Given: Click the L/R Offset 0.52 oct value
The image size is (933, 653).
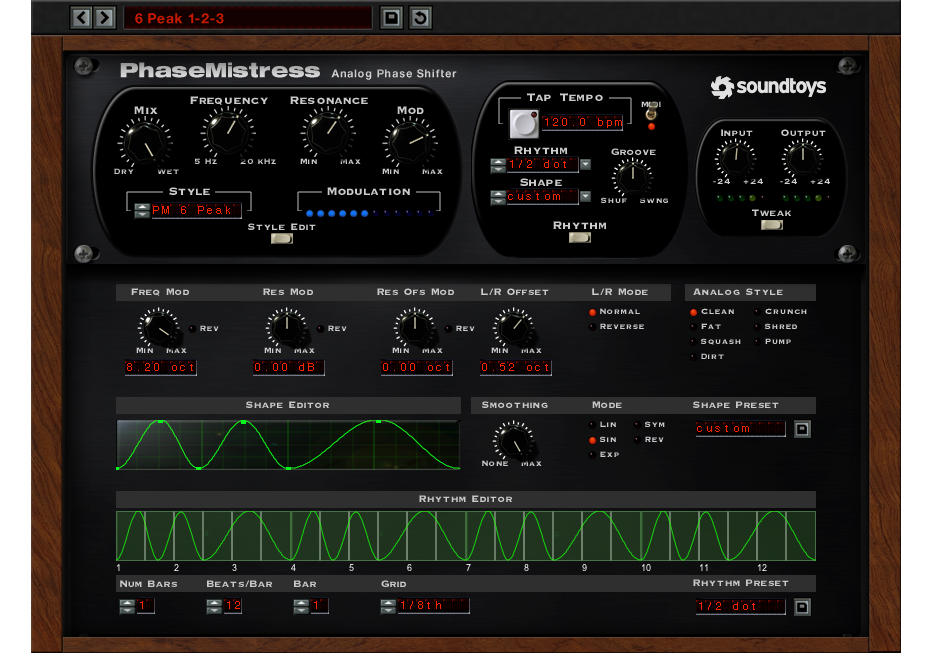Looking at the screenshot, I should click(515, 367).
